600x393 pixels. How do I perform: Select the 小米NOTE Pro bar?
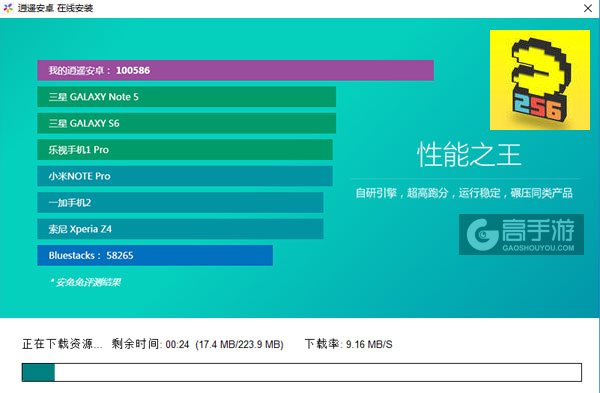coord(185,176)
